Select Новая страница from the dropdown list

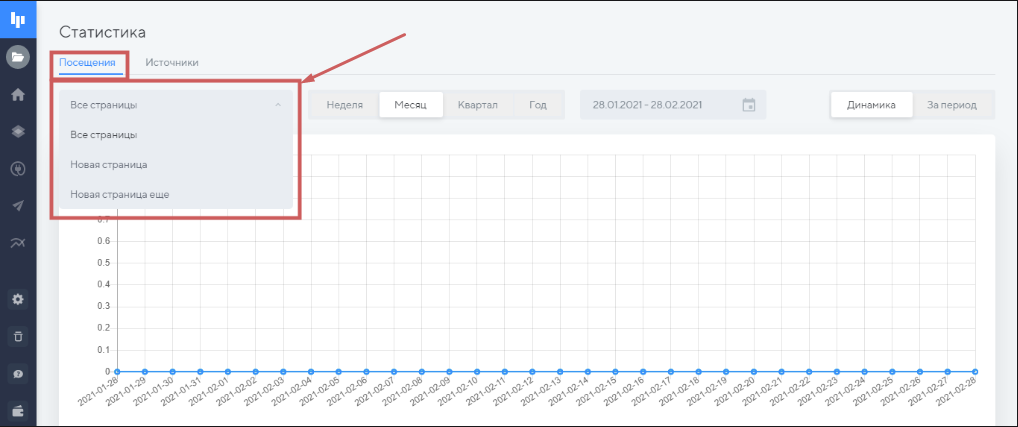(x=109, y=164)
